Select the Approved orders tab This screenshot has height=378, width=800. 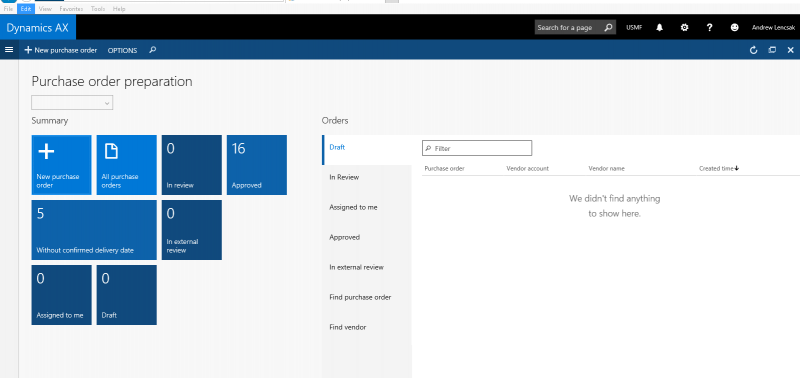[366, 237]
